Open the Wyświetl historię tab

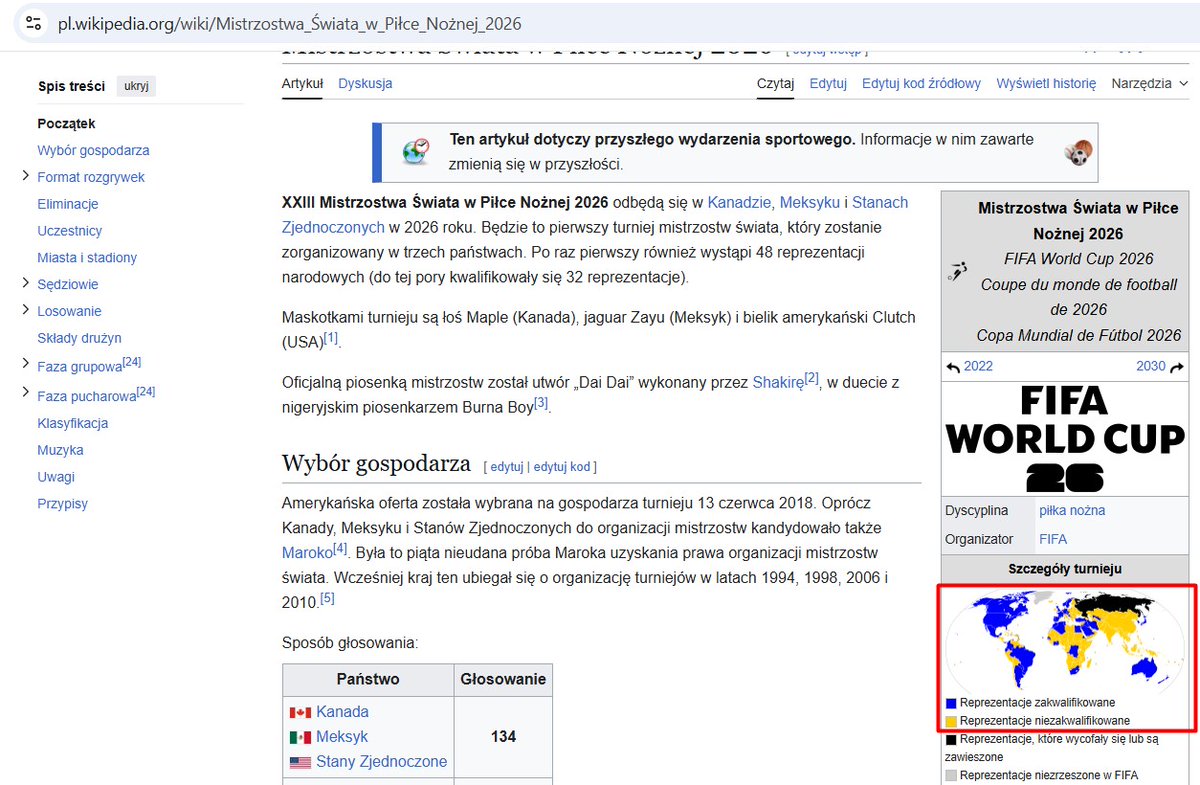(1046, 84)
